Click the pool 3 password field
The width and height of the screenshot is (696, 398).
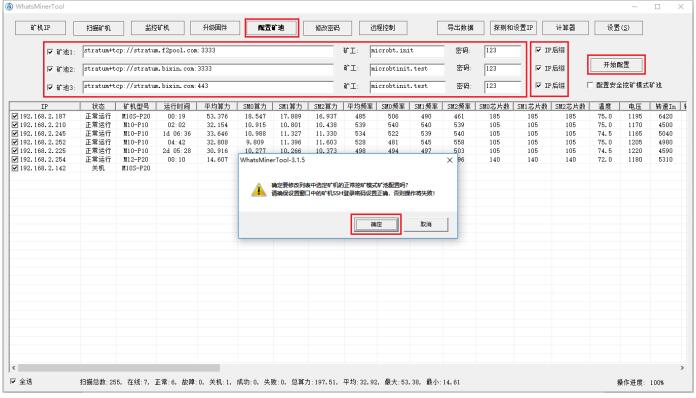(x=502, y=87)
